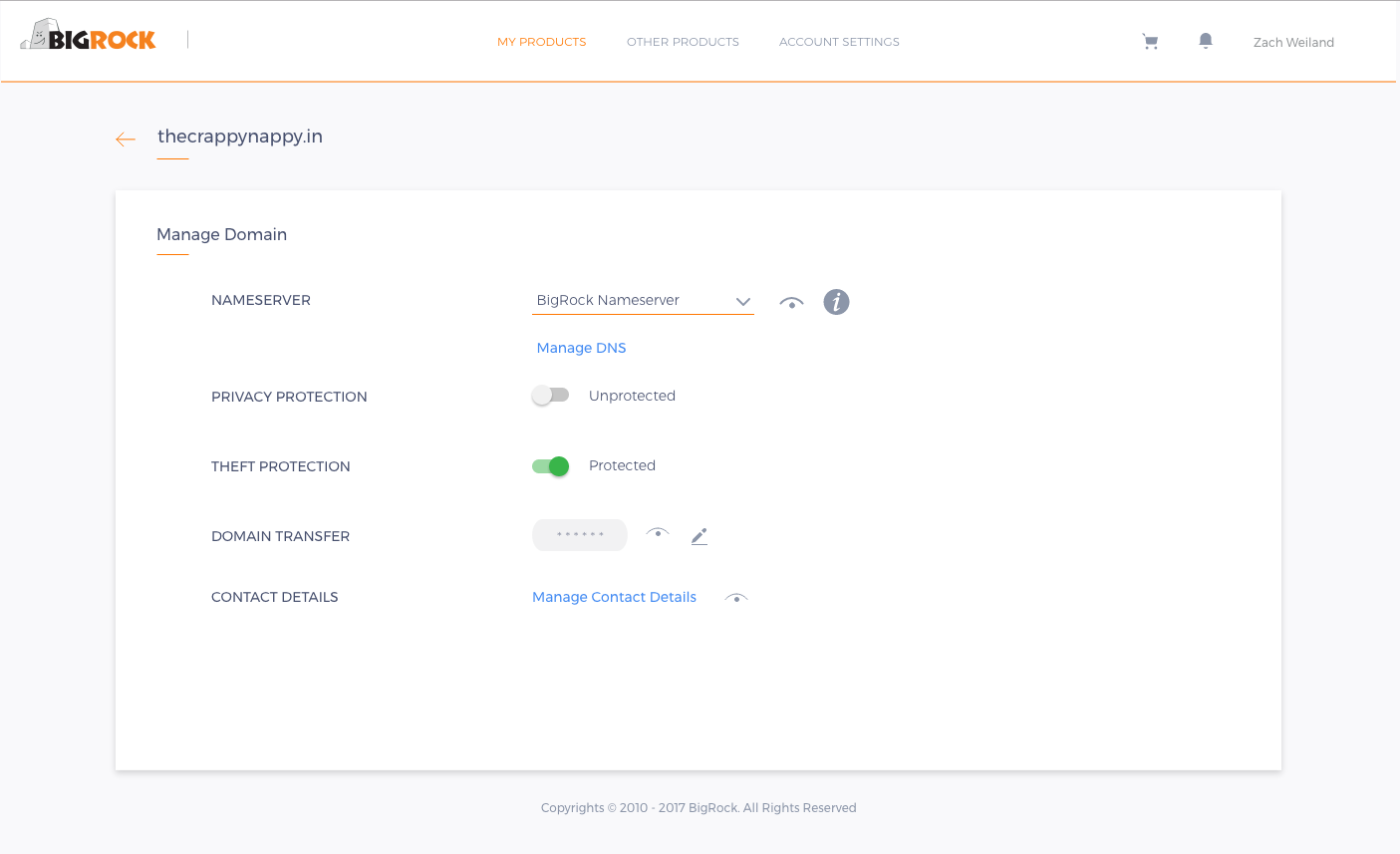The width and height of the screenshot is (1400, 854).
Task: Click the Manage Domain heading
Action: click(221, 234)
